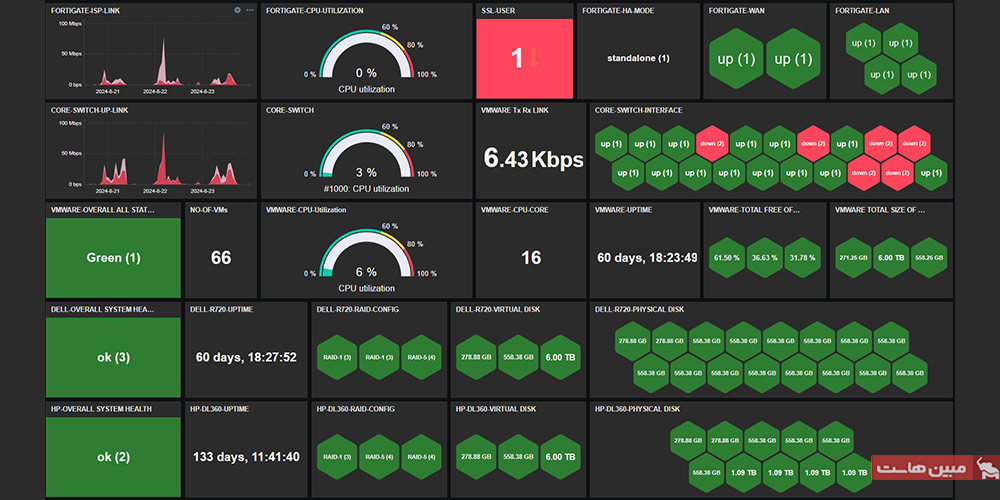1000x500 pixels.
Task: Select the standalone (1) HA mode value
Action: pos(638,59)
